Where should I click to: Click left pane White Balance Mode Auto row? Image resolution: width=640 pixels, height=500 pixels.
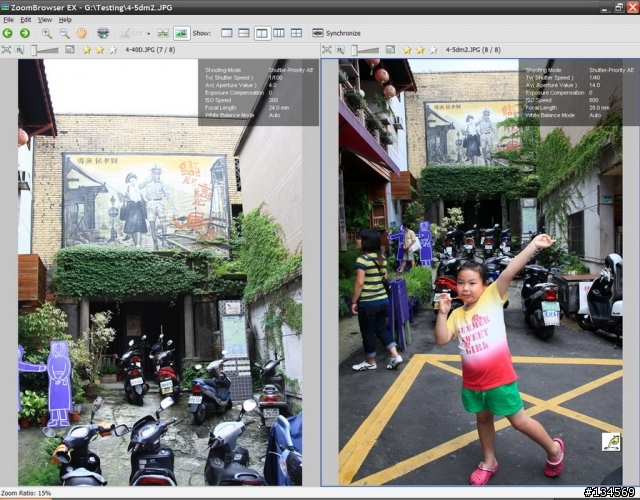pyautogui.click(x=242, y=115)
